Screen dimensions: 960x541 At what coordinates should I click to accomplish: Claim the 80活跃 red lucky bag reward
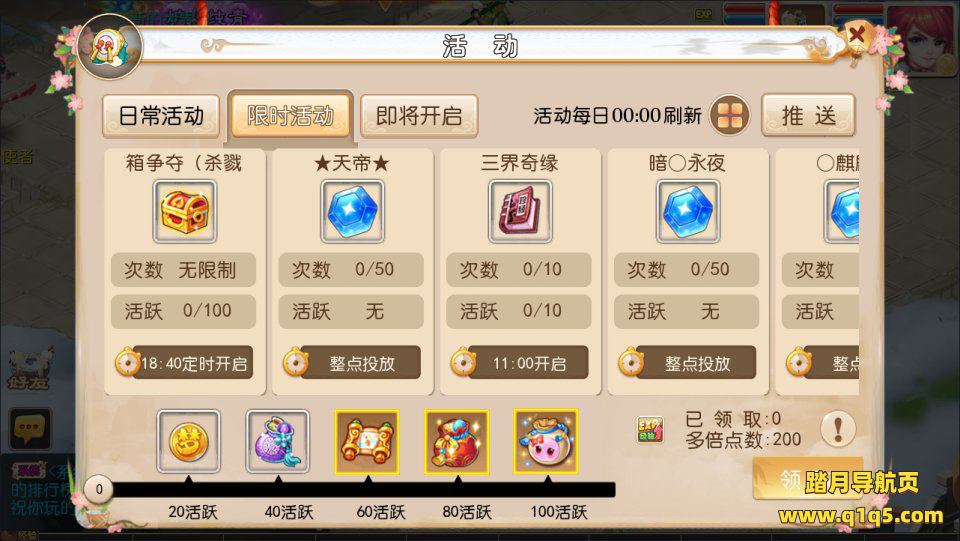click(457, 441)
